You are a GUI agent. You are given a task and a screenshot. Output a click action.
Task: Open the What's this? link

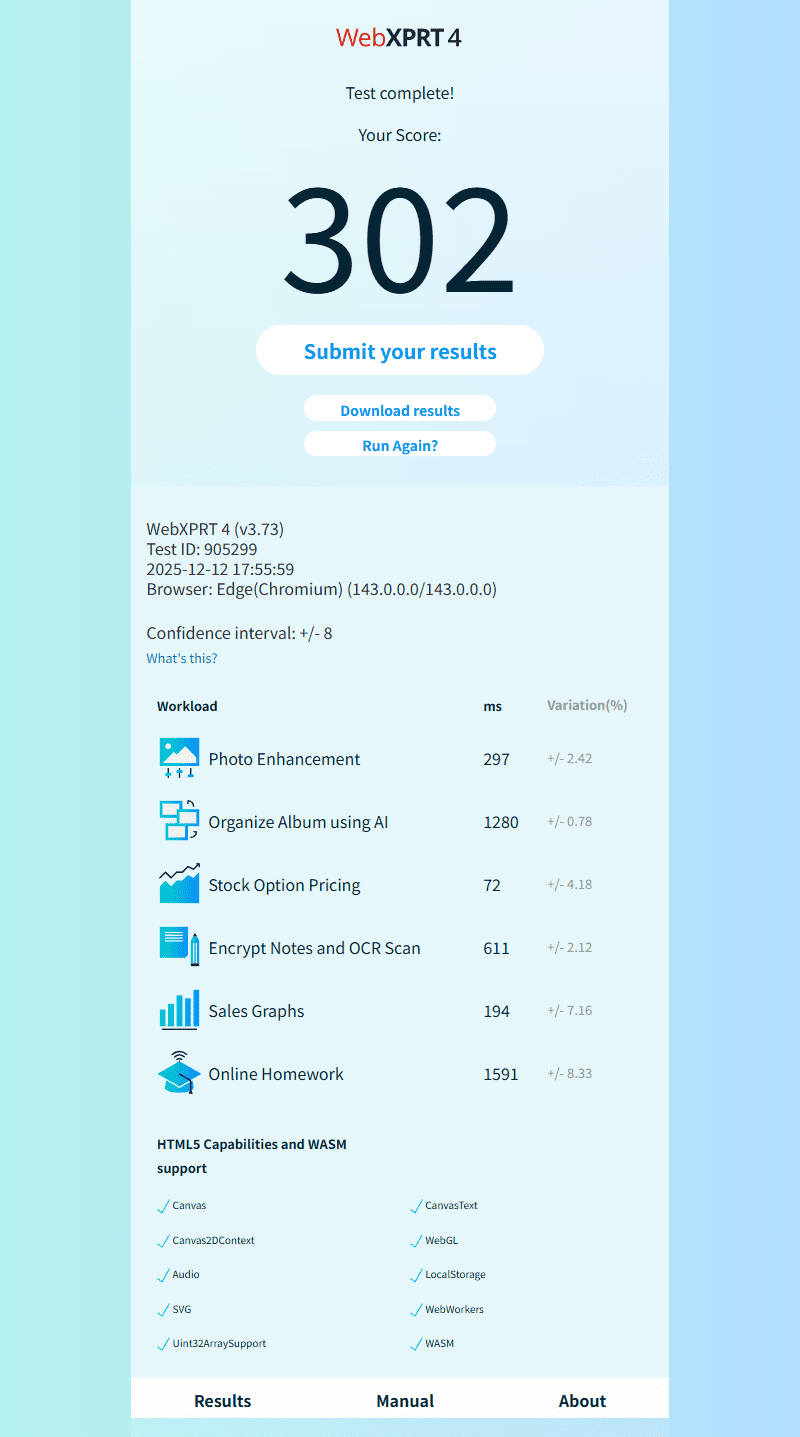point(182,658)
